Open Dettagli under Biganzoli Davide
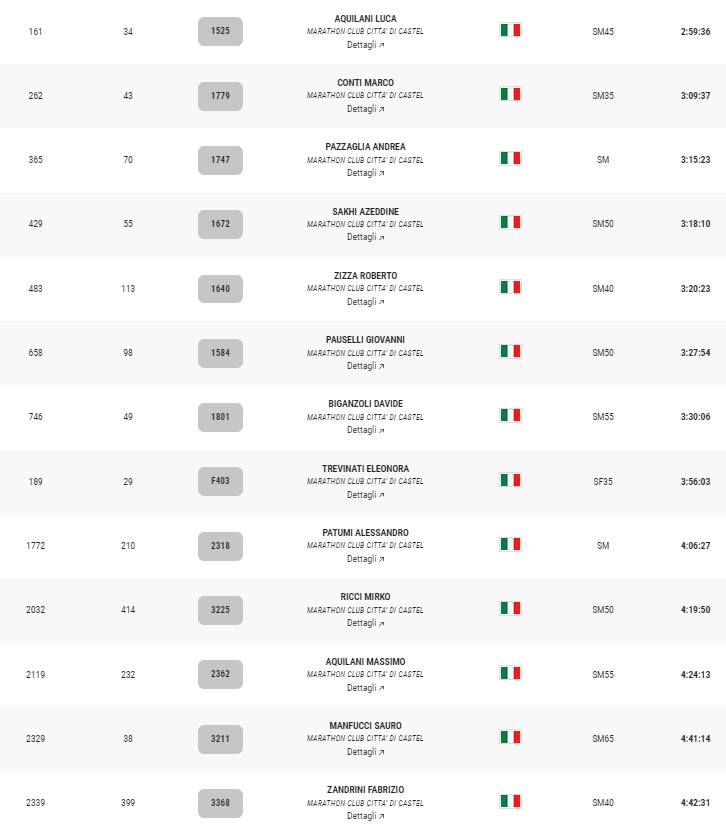Image resolution: width=726 pixels, height=826 pixels. pyautogui.click(x=365, y=430)
